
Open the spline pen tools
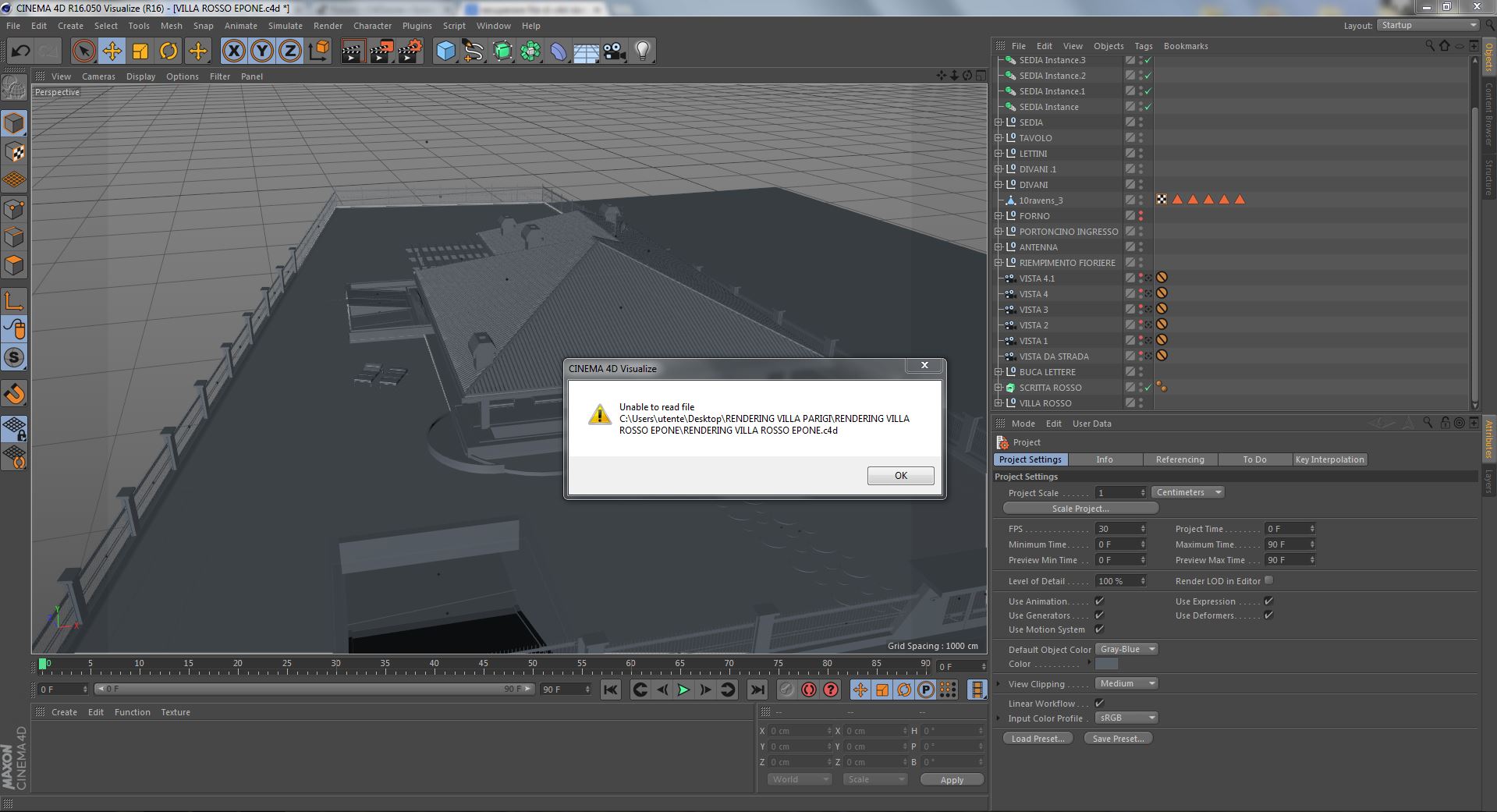(x=474, y=51)
